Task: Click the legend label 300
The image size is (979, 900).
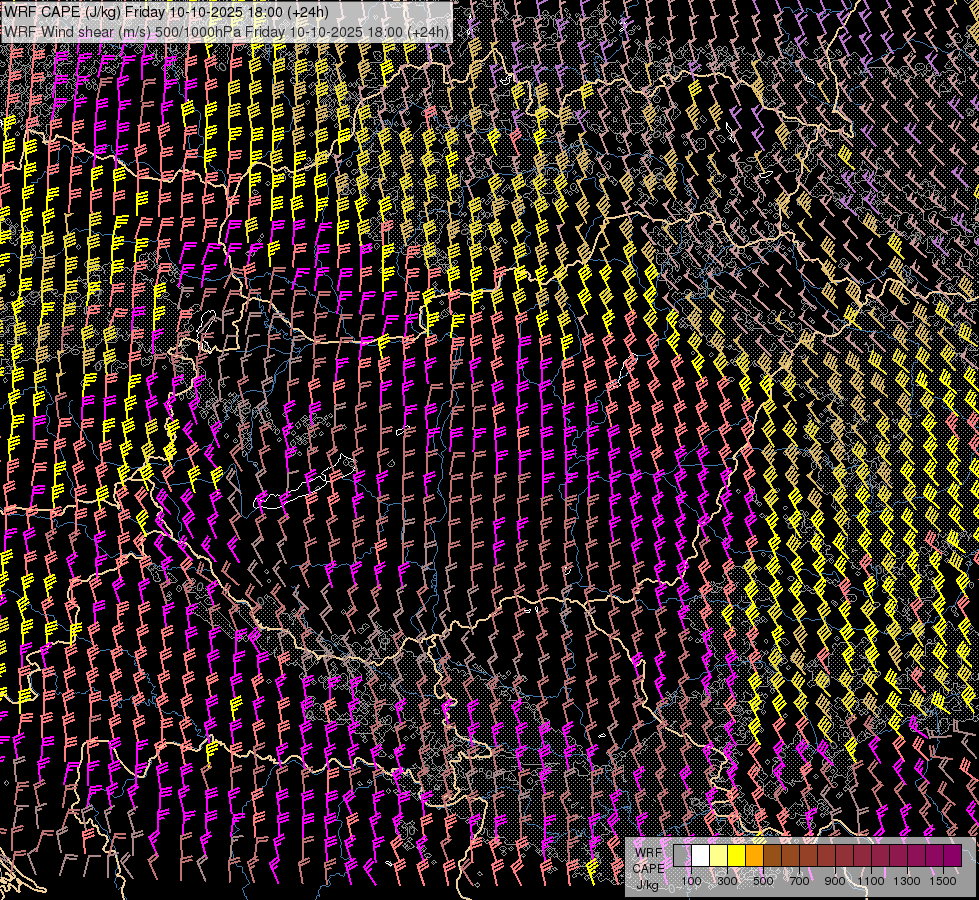Action: click(x=727, y=881)
